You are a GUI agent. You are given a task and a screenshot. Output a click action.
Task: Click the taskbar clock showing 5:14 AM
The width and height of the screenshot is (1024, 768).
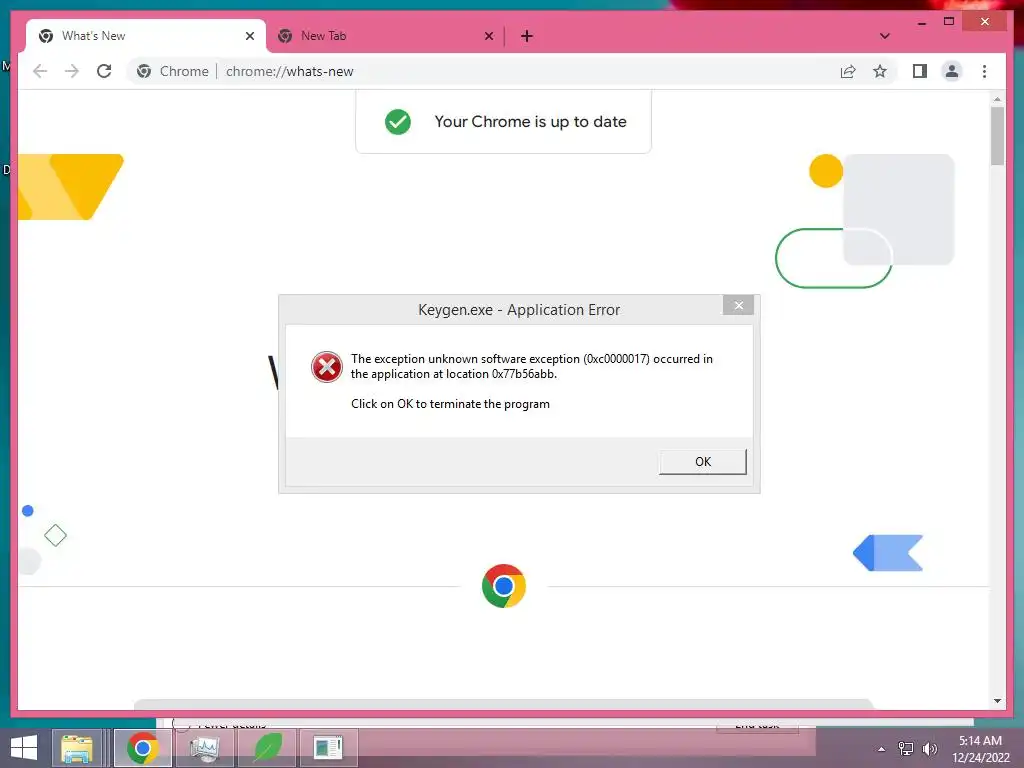[x=980, y=749]
